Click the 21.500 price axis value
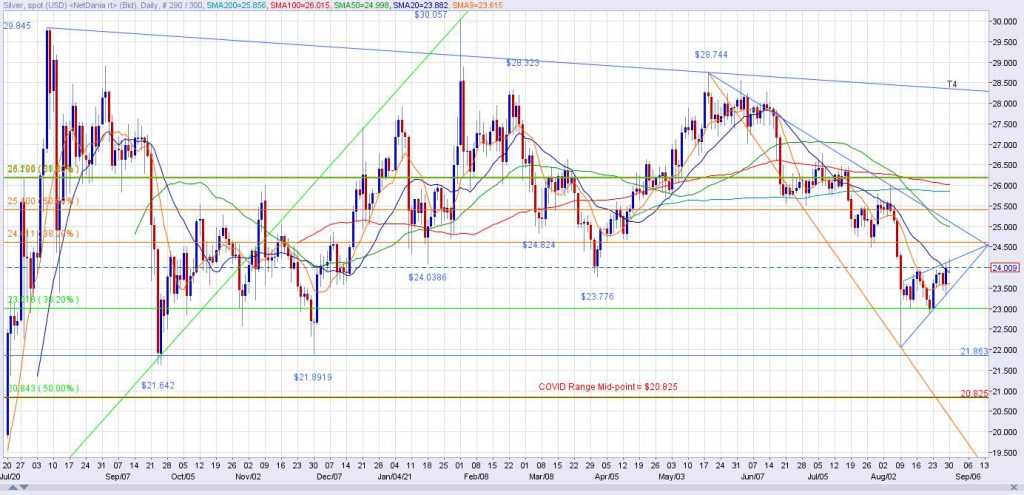The width and height of the screenshot is (1024, 495). pos(1006,370)
